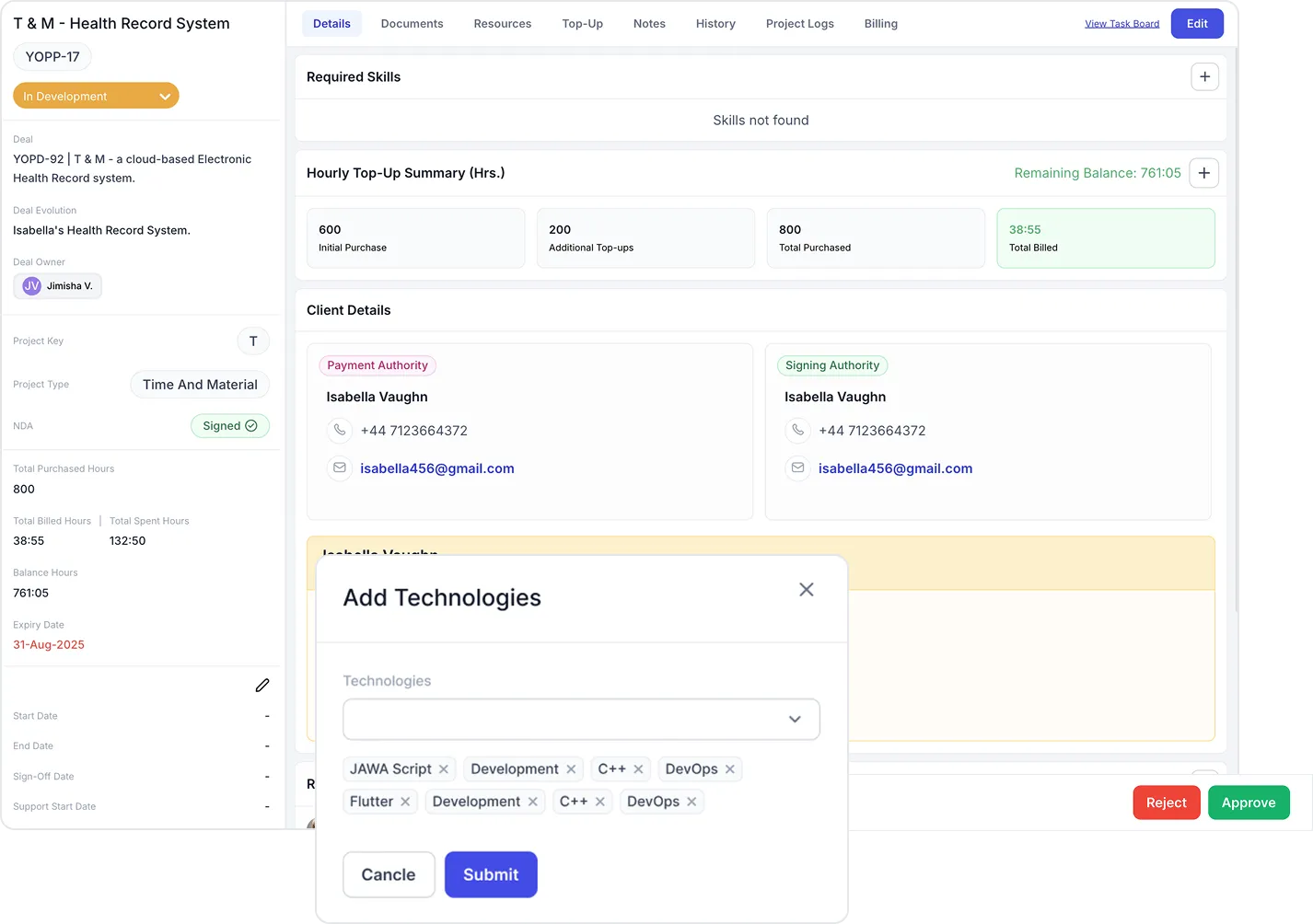Expand the Technologies dropdown in the modal
The image size is (1313, 924).
(794, 719)
